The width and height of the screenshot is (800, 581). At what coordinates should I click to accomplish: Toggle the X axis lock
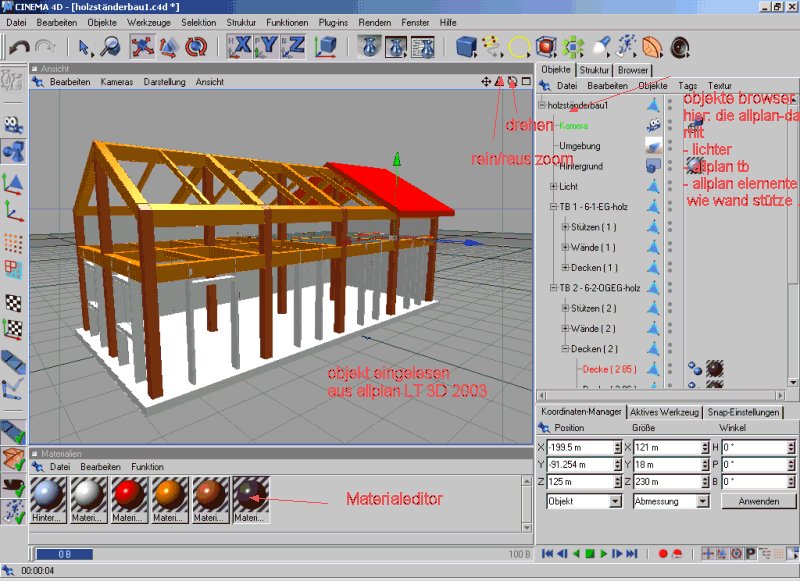240,45
